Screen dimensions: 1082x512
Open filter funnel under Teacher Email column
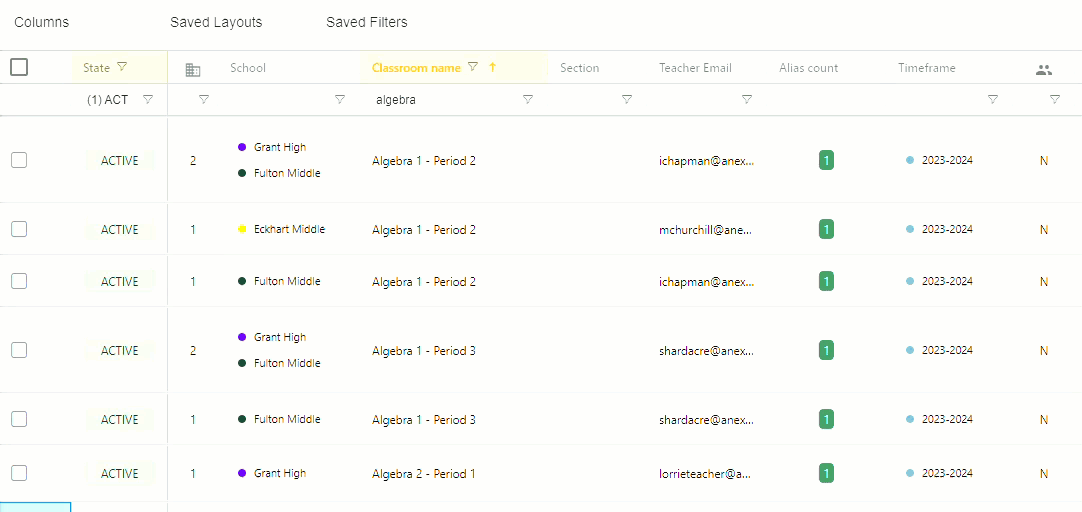tap(747, 99)
